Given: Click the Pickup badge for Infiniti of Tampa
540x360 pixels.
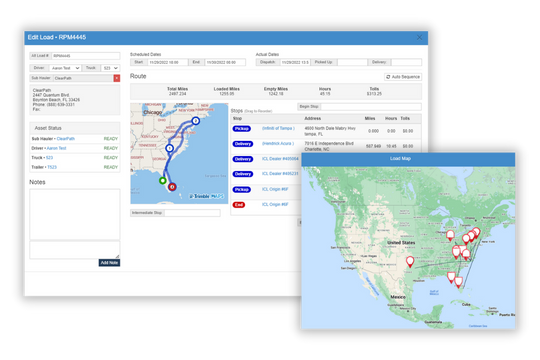Looking at the screenshot, I should pos(241,128).
